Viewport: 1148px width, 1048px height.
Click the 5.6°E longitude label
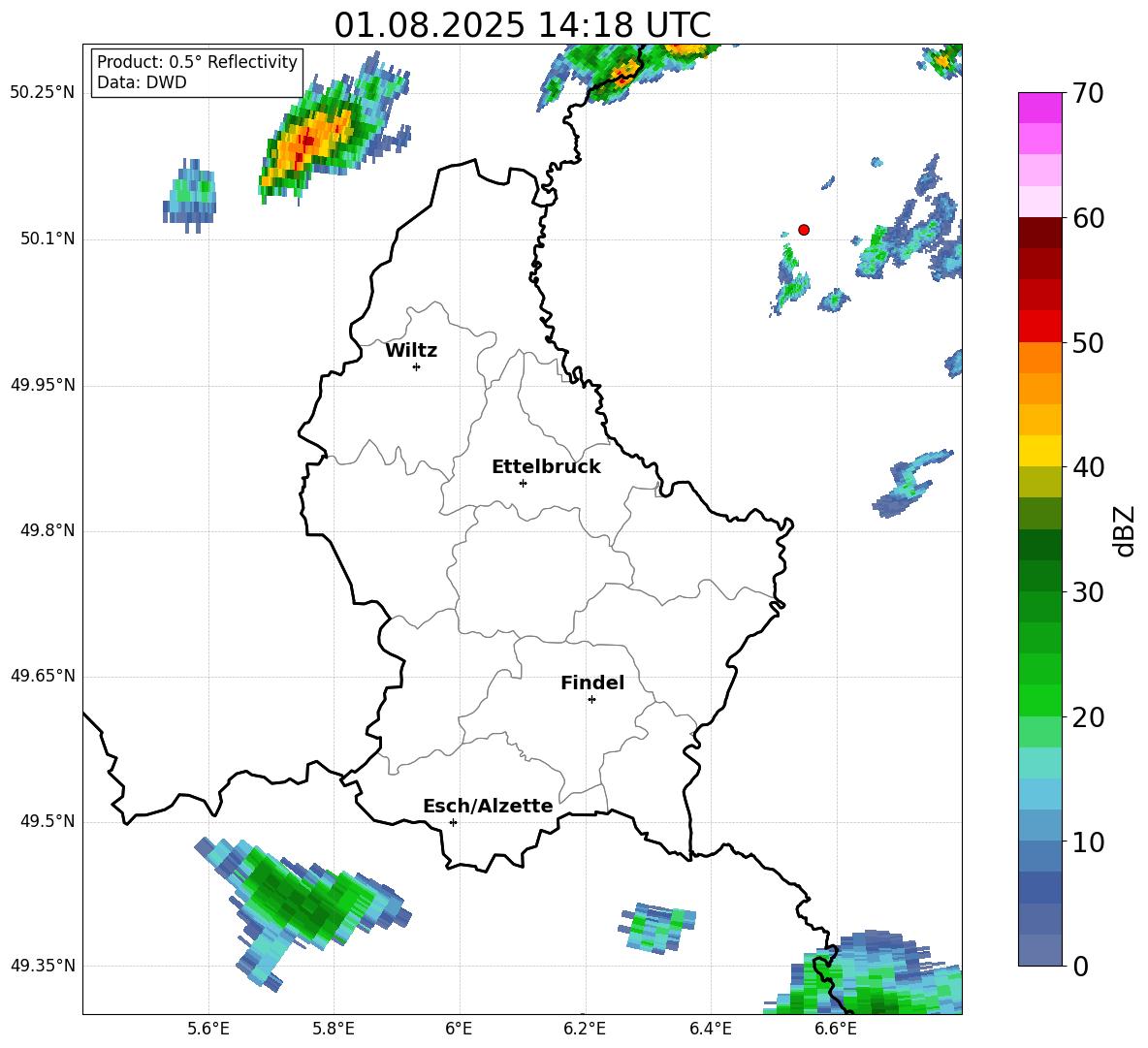tap(208, 1029)
